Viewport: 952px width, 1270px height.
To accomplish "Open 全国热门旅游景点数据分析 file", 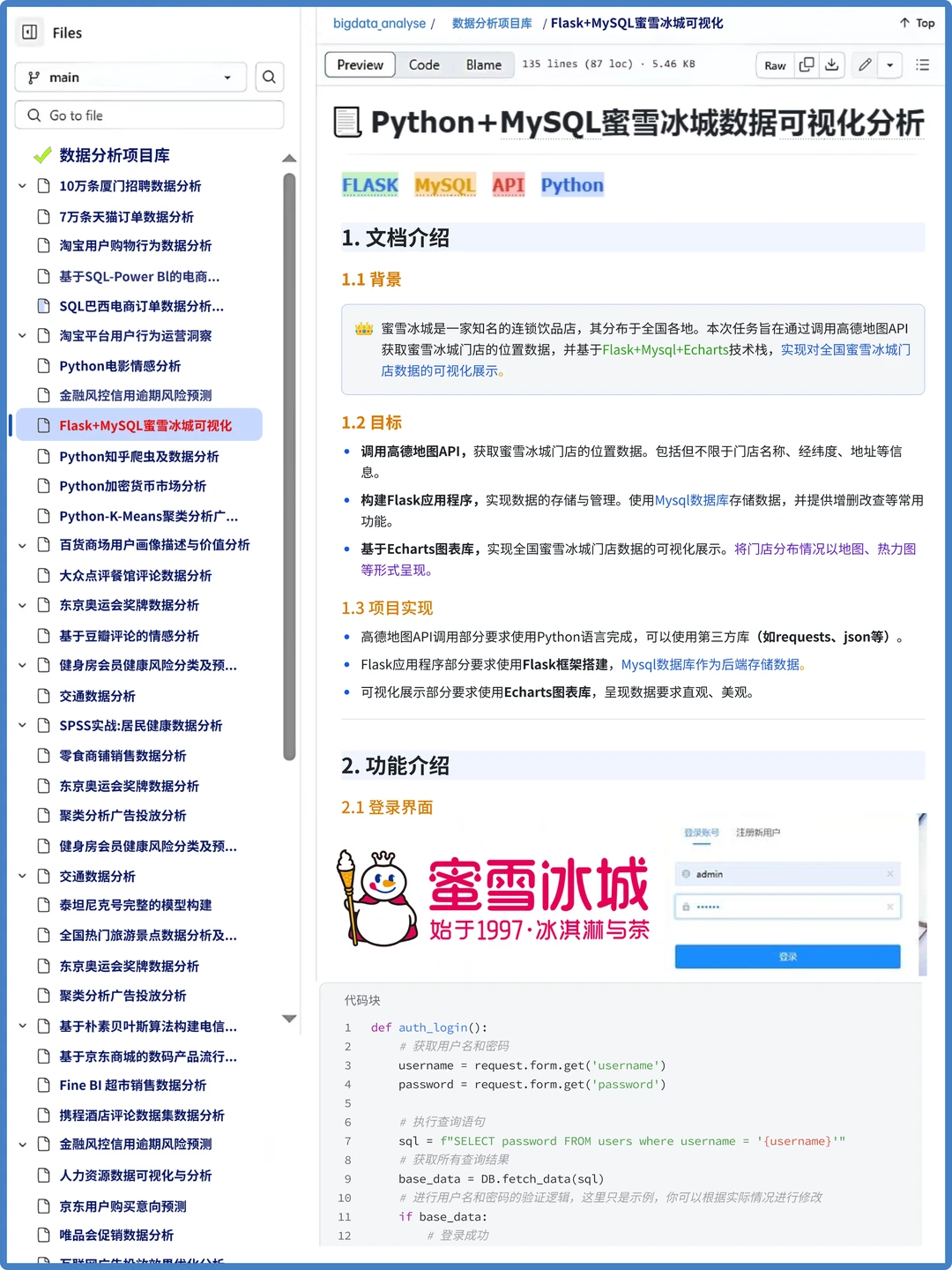I will click(148, 936).
